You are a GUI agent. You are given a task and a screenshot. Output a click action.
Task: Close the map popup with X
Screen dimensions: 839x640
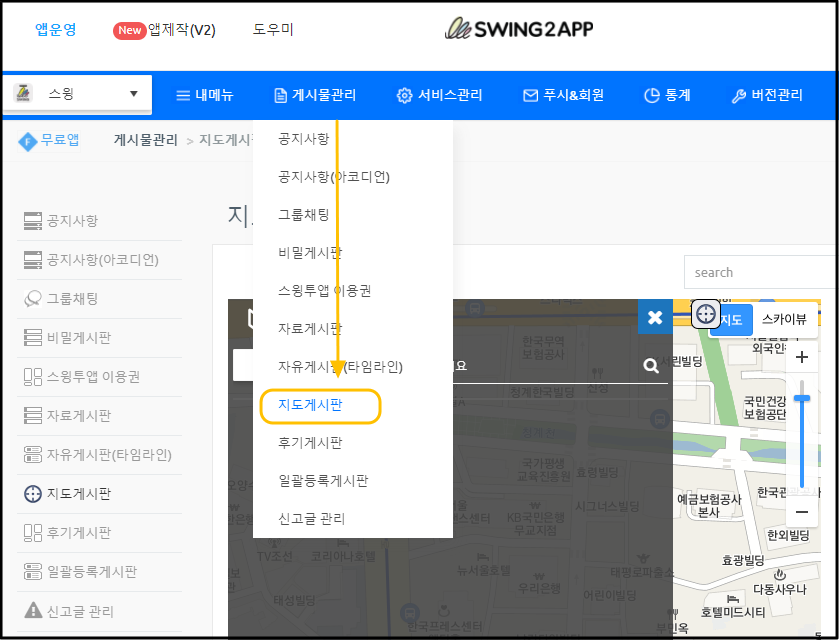coord(655,317)
